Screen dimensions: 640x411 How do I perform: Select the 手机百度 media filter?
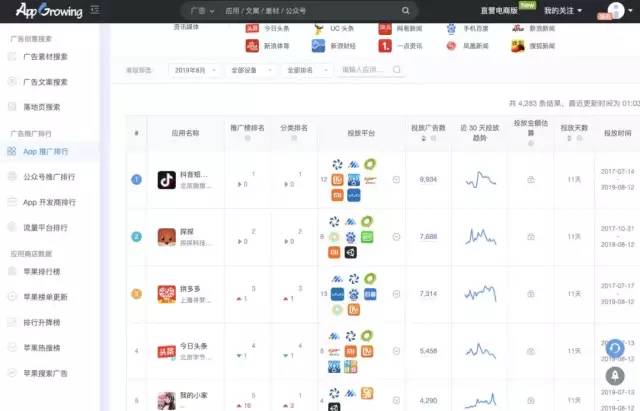467,29
